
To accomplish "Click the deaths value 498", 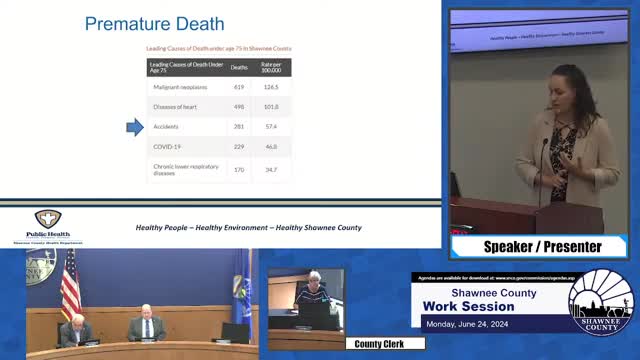I will click(239, 107).
